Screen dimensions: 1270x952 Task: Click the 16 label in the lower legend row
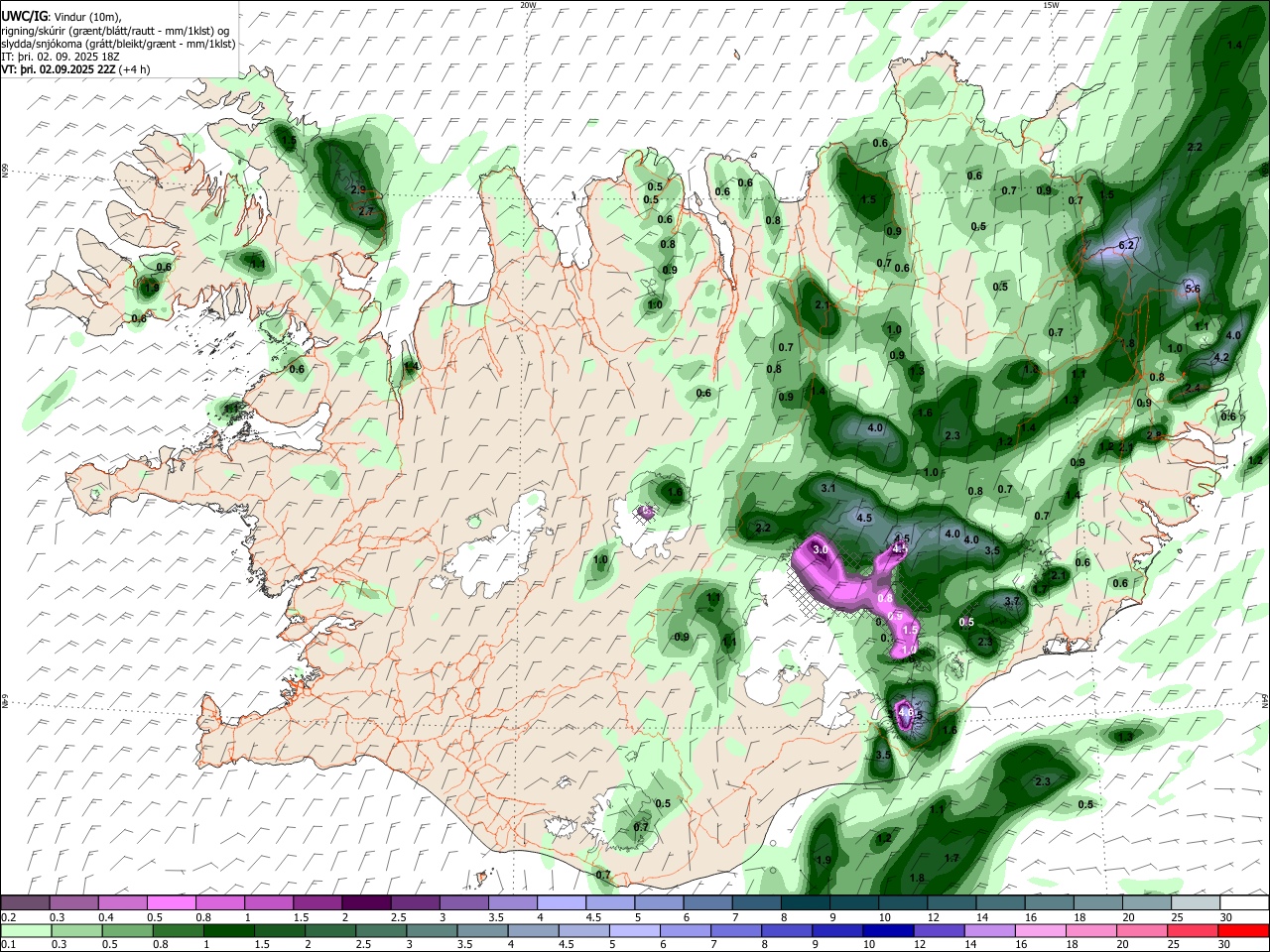[1023, 944]
